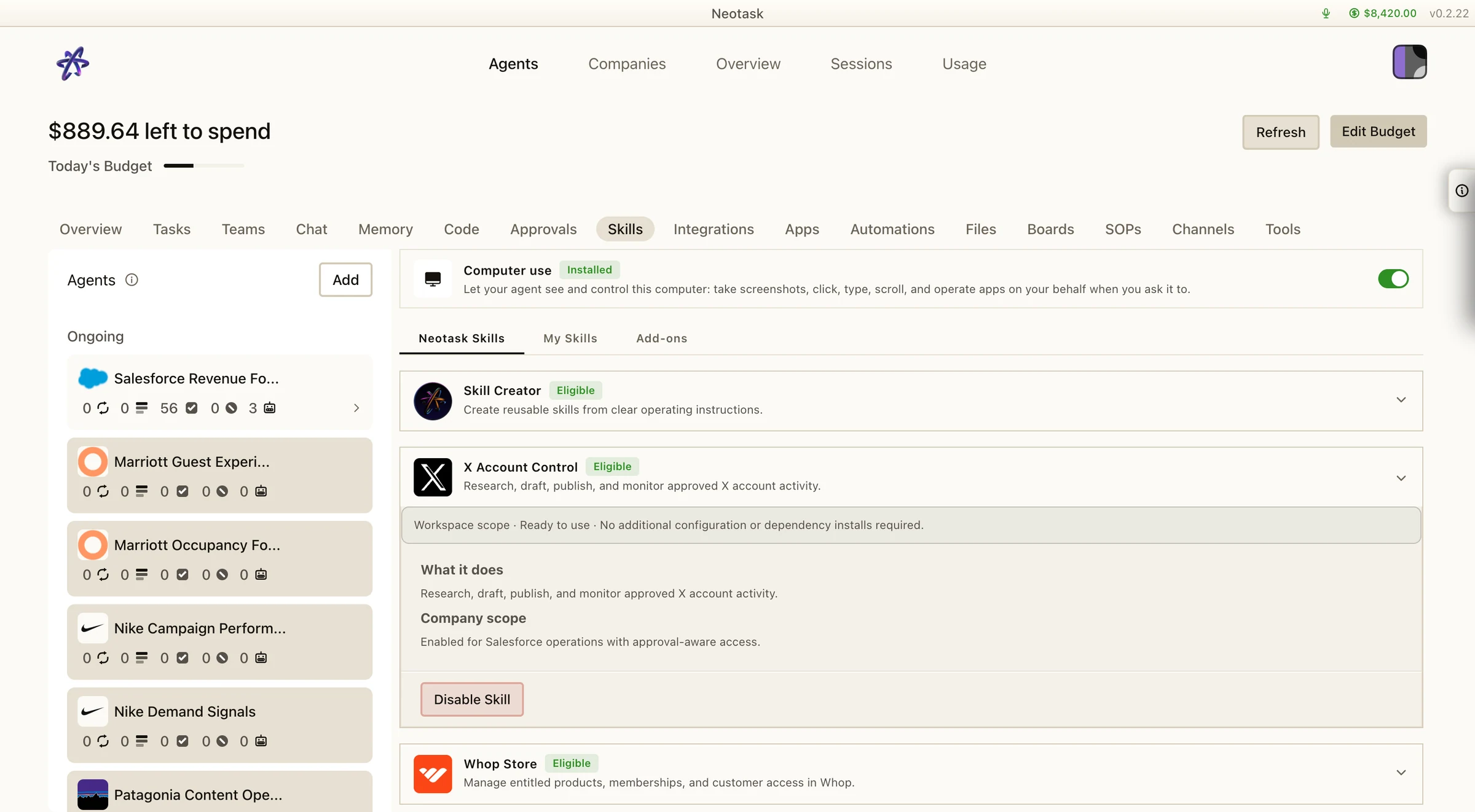This screenshot has width=1475, height=812.
Task: Expand the Whop Store skill
Action: 1401,773
